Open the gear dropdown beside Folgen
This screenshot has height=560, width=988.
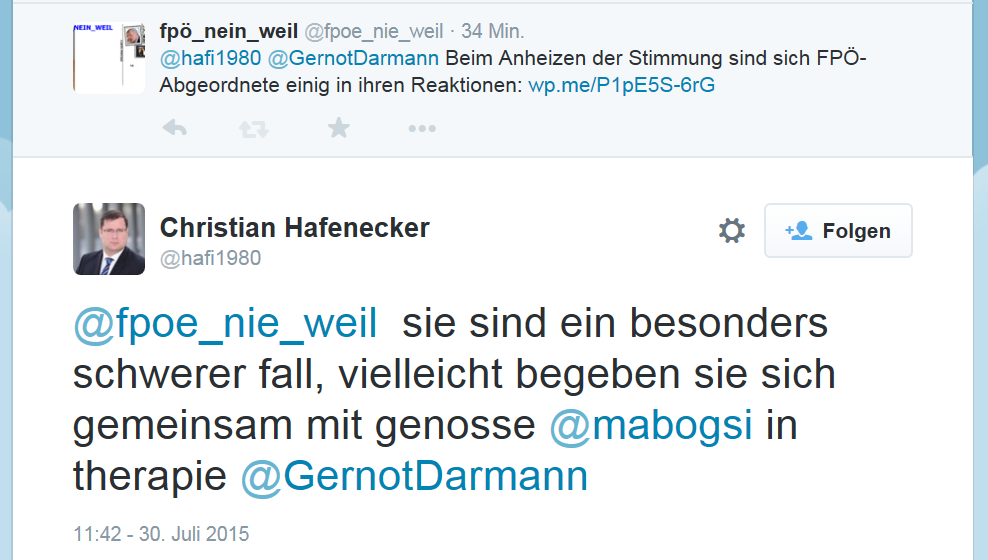tap(732, 231)
